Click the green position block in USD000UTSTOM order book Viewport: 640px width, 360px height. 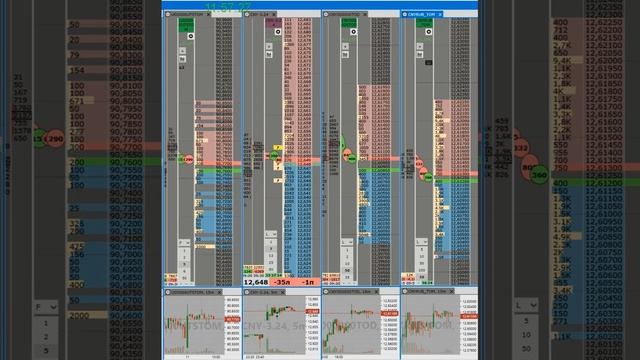186,25
